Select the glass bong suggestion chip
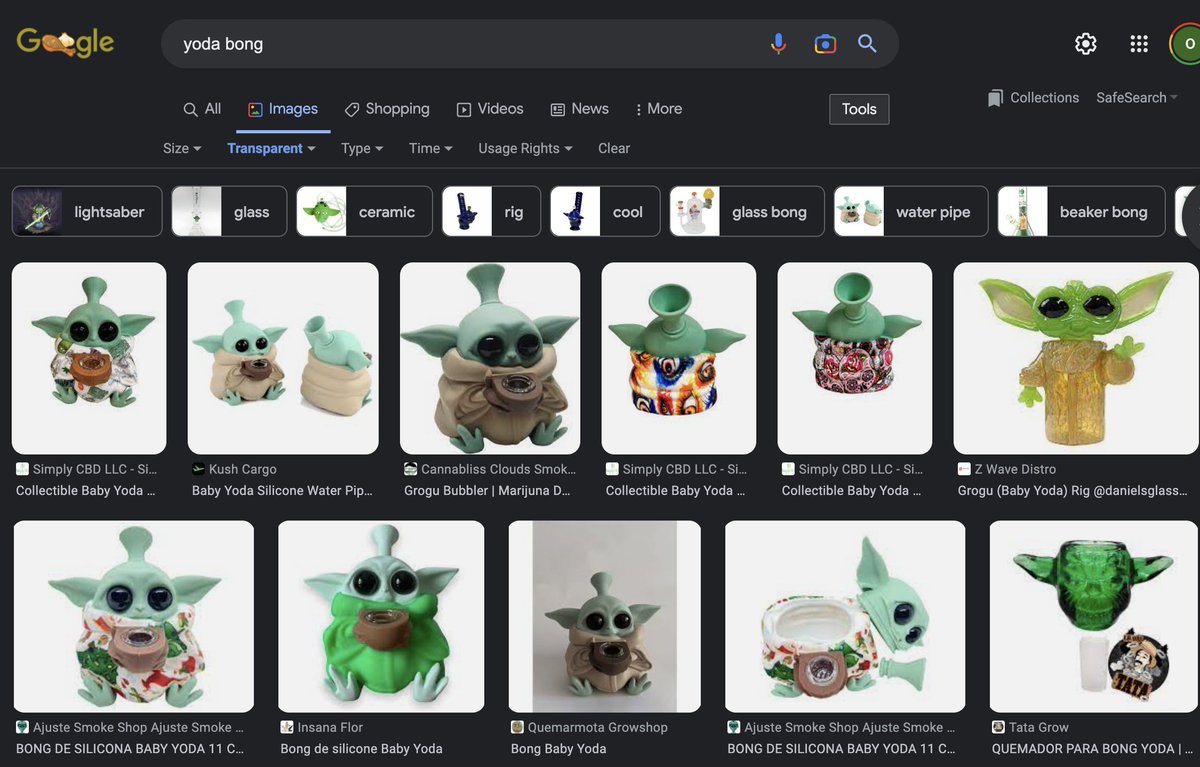 coord(747,211)
